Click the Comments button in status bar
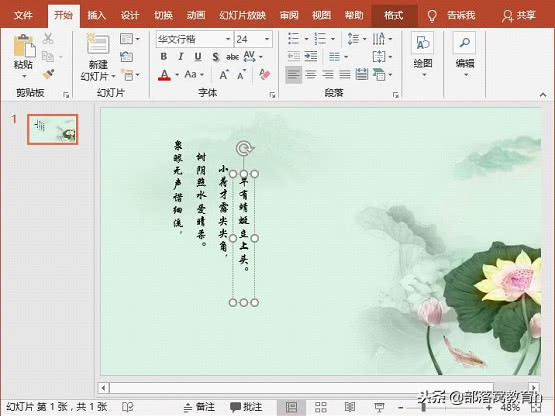The height and width of the screenshot is (416, 555). point(246,407)
